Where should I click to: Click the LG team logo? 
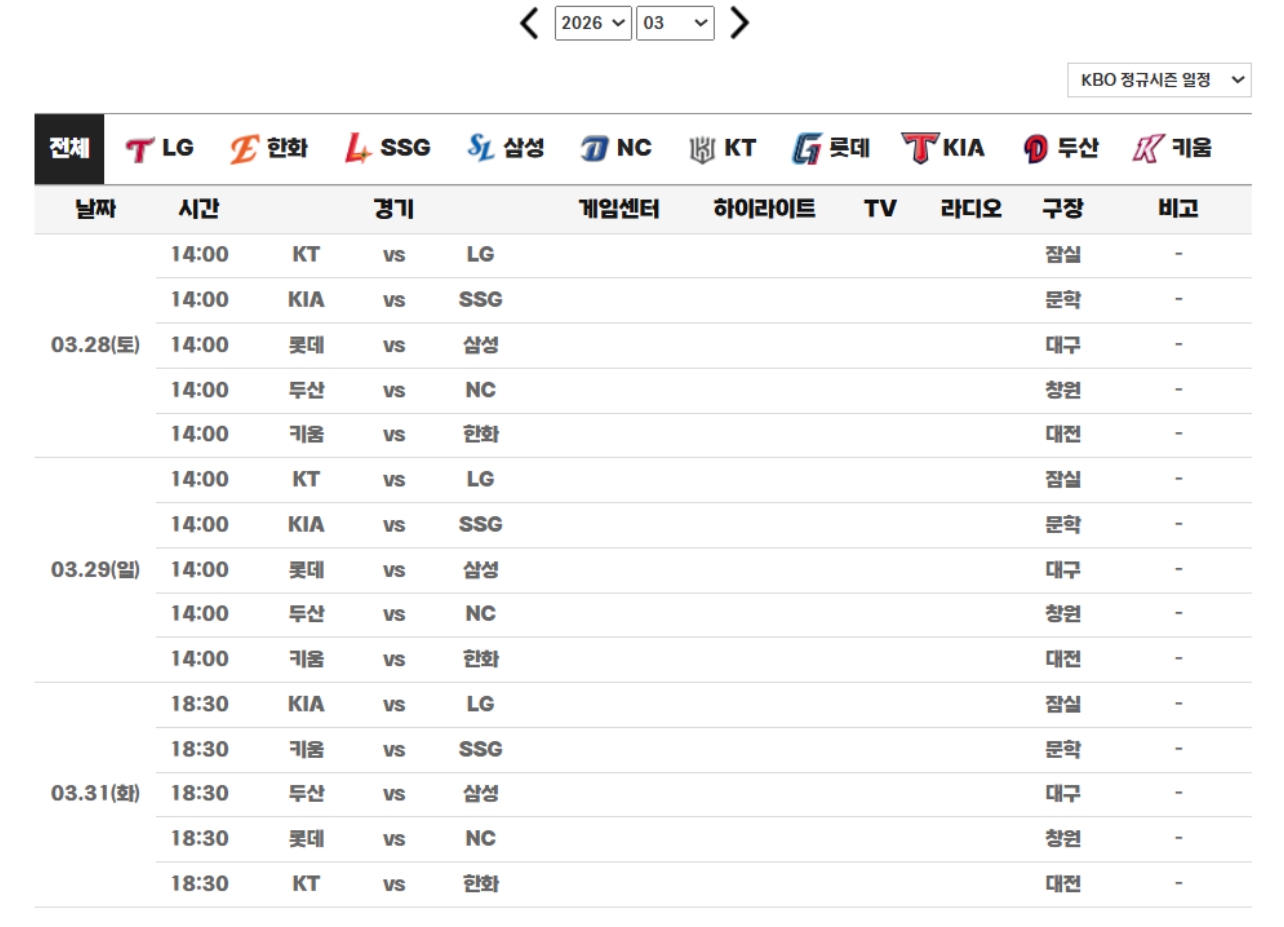pos(140,150)
